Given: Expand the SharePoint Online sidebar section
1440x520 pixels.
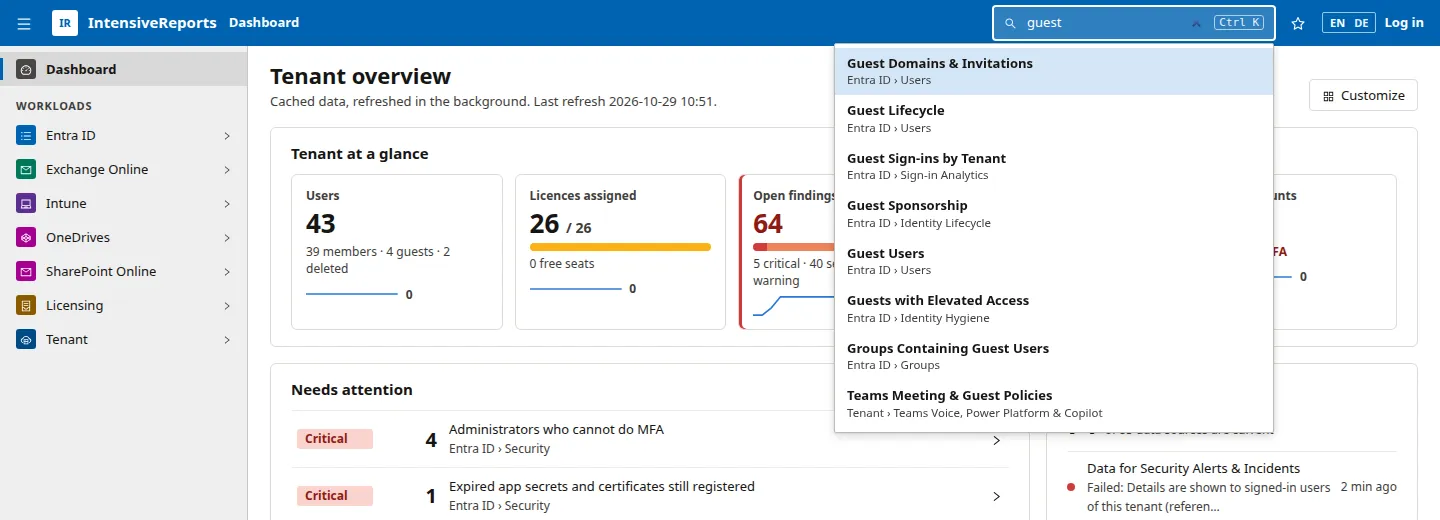Looking at the screenshot, I should tap(227, 272).
